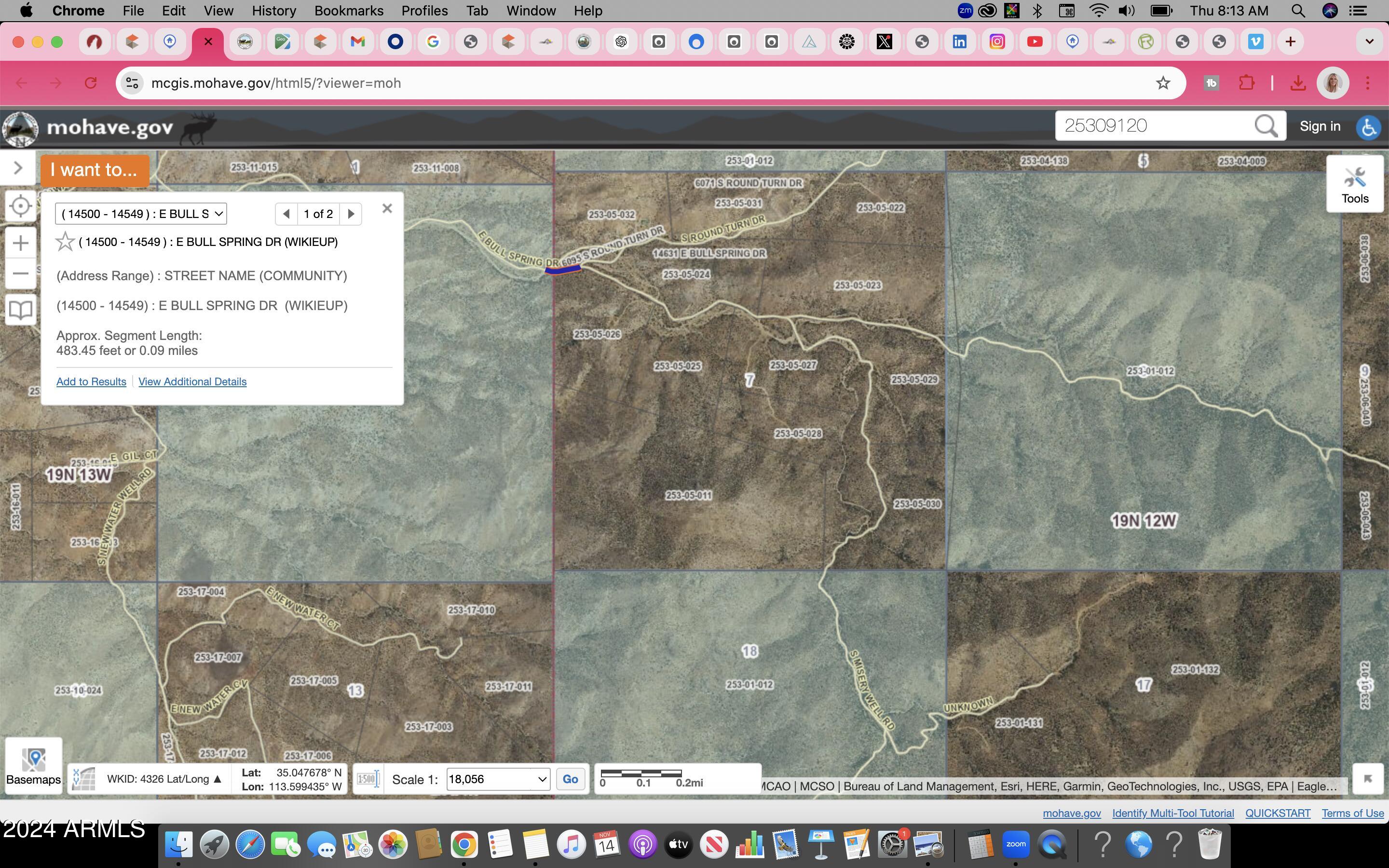The height and width of the screenshot is (868, 1389).
Task: Open the XY coordinate system icon
Action: coord(83,778)
